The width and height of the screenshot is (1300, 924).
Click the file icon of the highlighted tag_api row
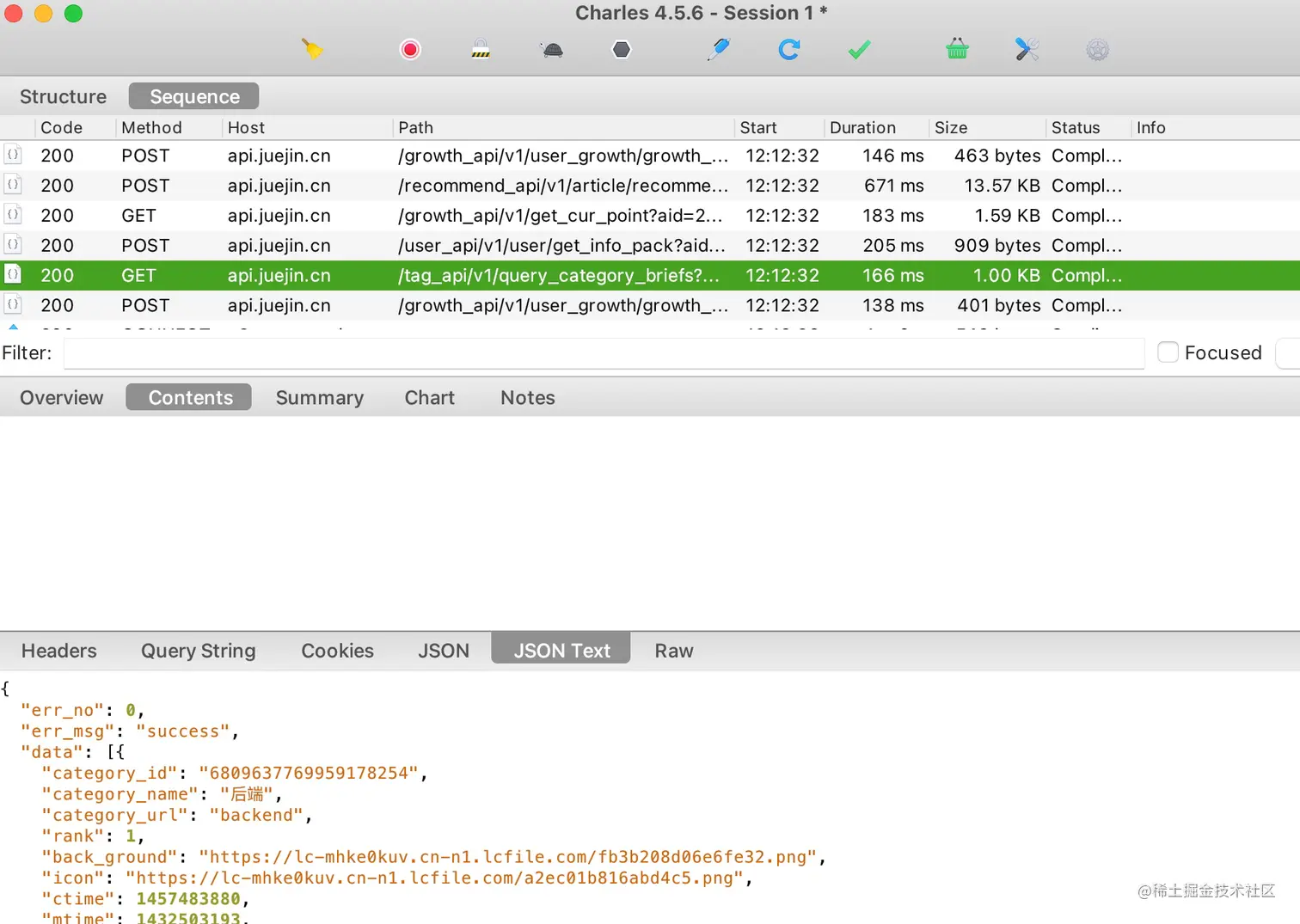tap(13, 275)
